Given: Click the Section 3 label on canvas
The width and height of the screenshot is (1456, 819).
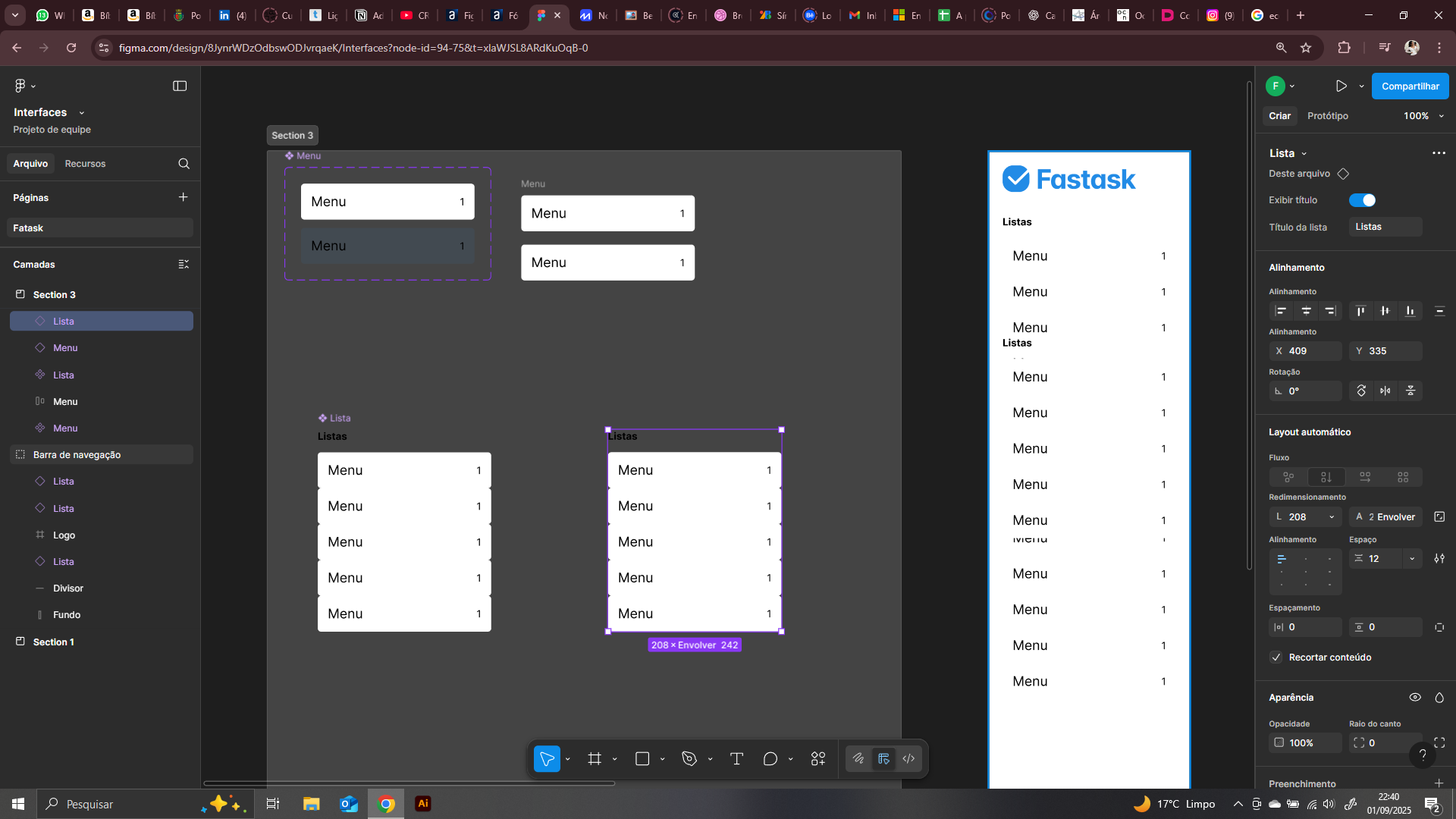Looking at the screenshot, I should click(x=292, y=136).
